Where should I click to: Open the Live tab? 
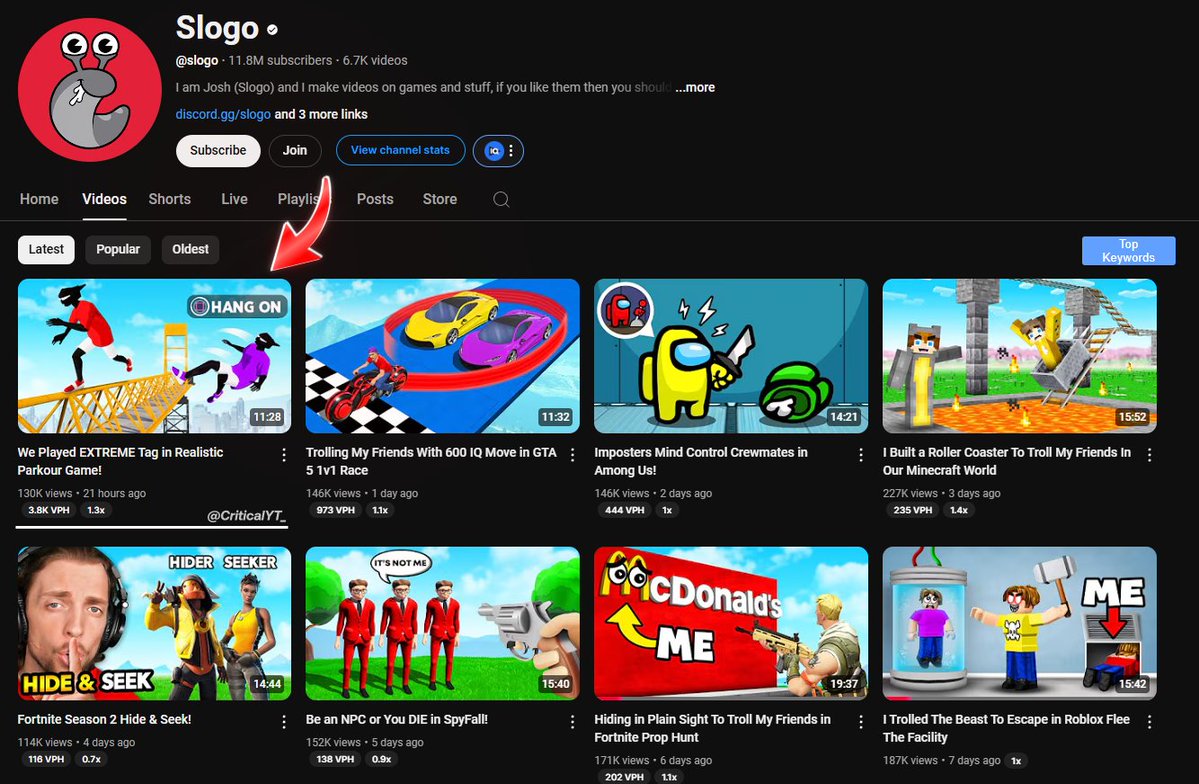coord(234,199)
